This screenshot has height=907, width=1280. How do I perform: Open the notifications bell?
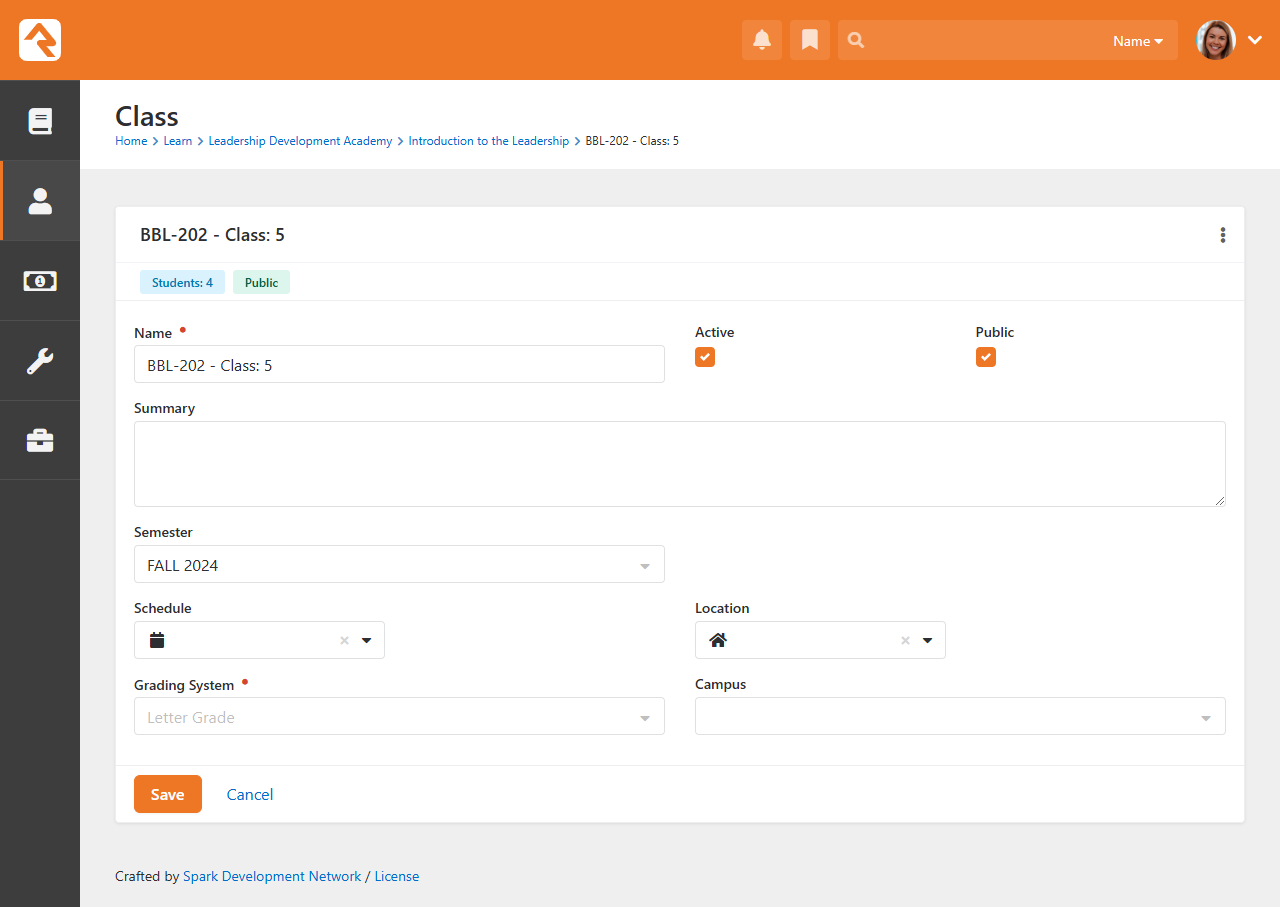tap(762, 40)
